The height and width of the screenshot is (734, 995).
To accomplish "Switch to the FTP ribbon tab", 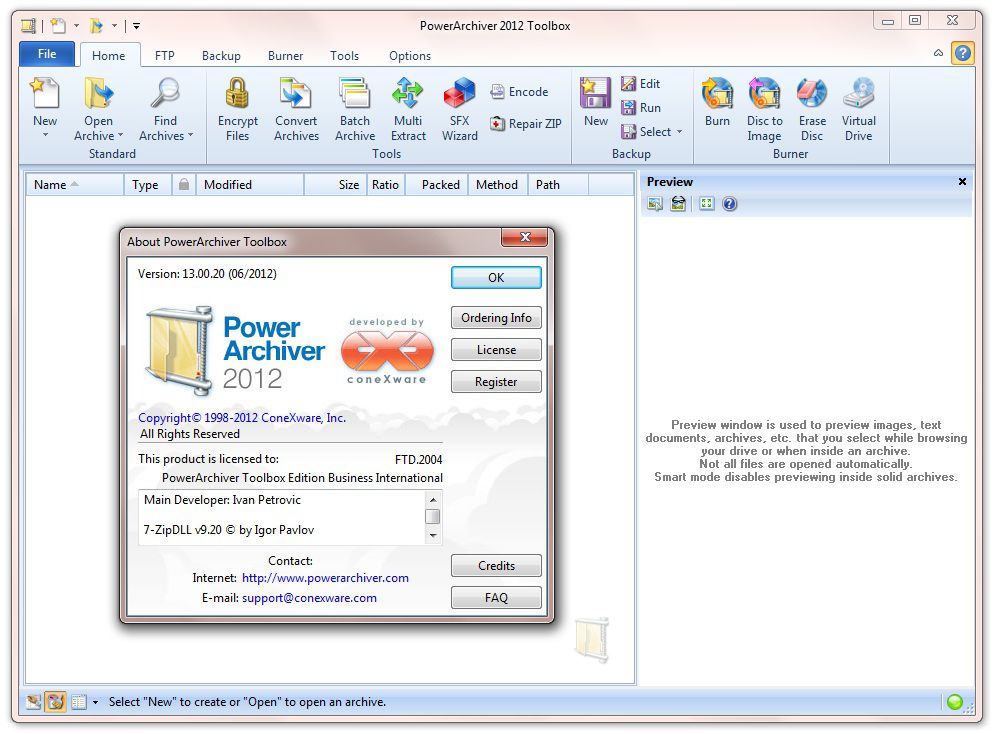I will pyautogui.click(x=163, y=56).
